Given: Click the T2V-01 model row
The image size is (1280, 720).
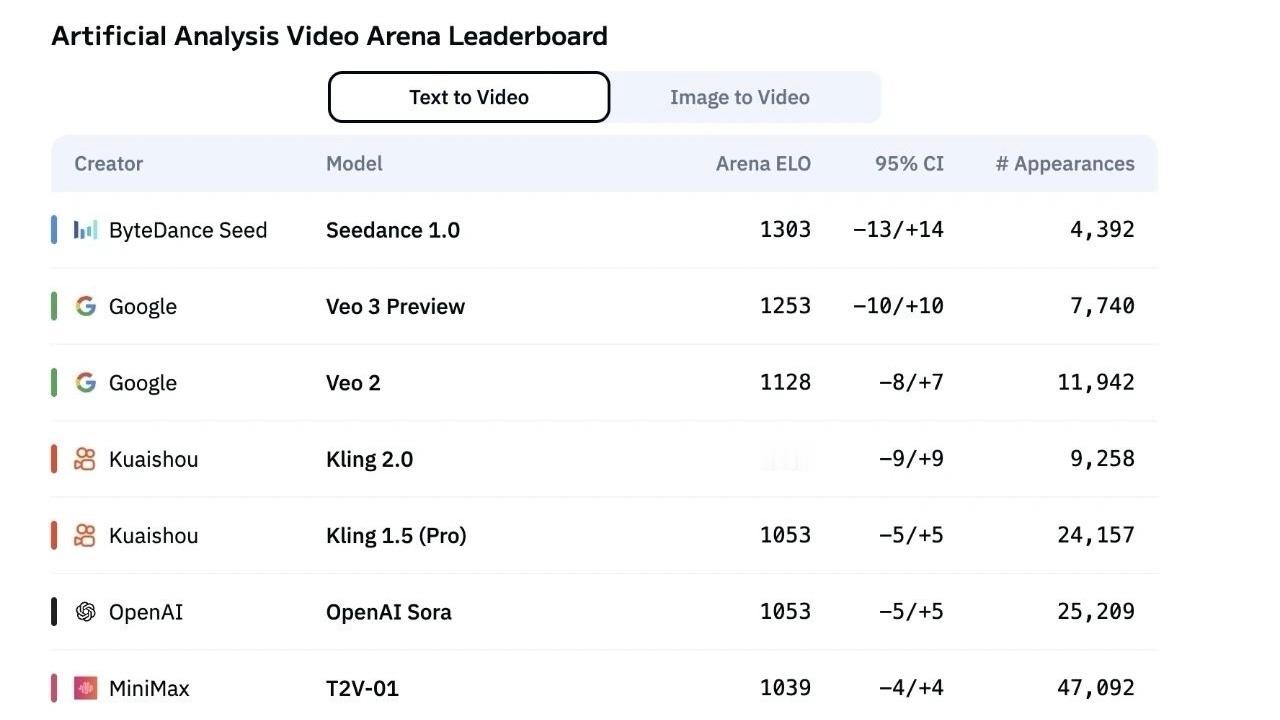Looking at the screenshot, I should [604, 688].
